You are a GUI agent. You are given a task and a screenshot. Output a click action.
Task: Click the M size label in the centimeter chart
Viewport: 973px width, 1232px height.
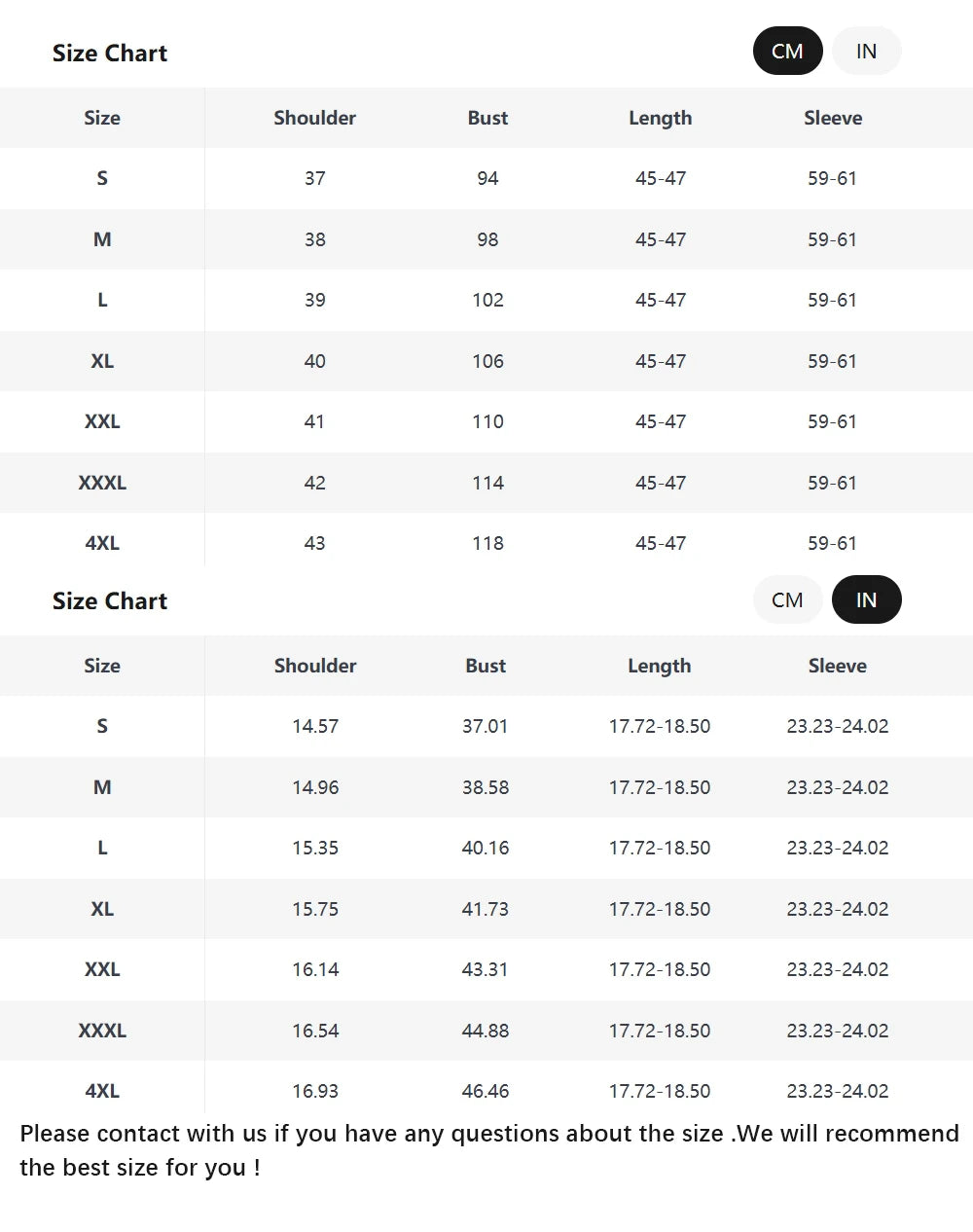(x=102, y=239)
